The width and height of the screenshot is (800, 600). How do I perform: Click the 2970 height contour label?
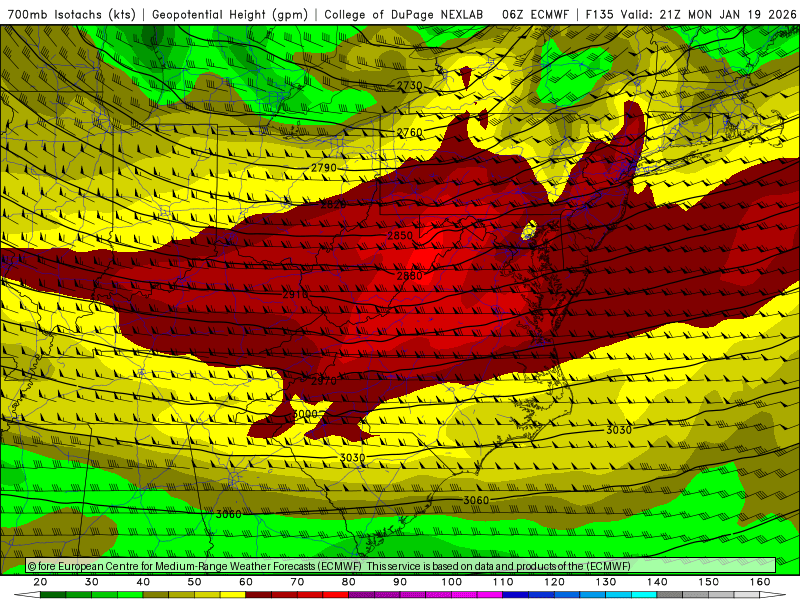[324, 381]
